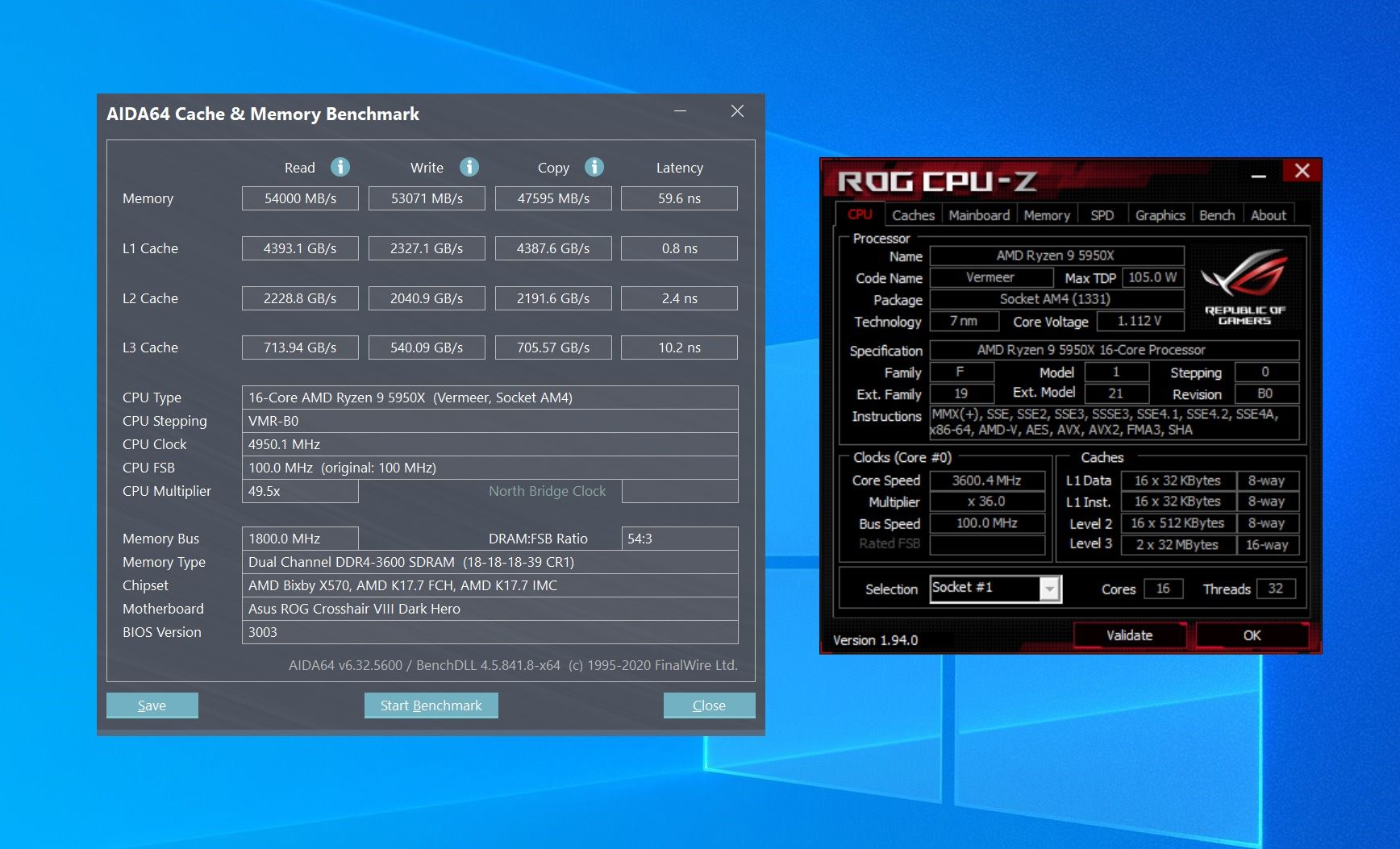Open the Bench tab in CPU-Z
Image resolution: width=1400 pixels, height=849 pixels.
point(1217,215)
